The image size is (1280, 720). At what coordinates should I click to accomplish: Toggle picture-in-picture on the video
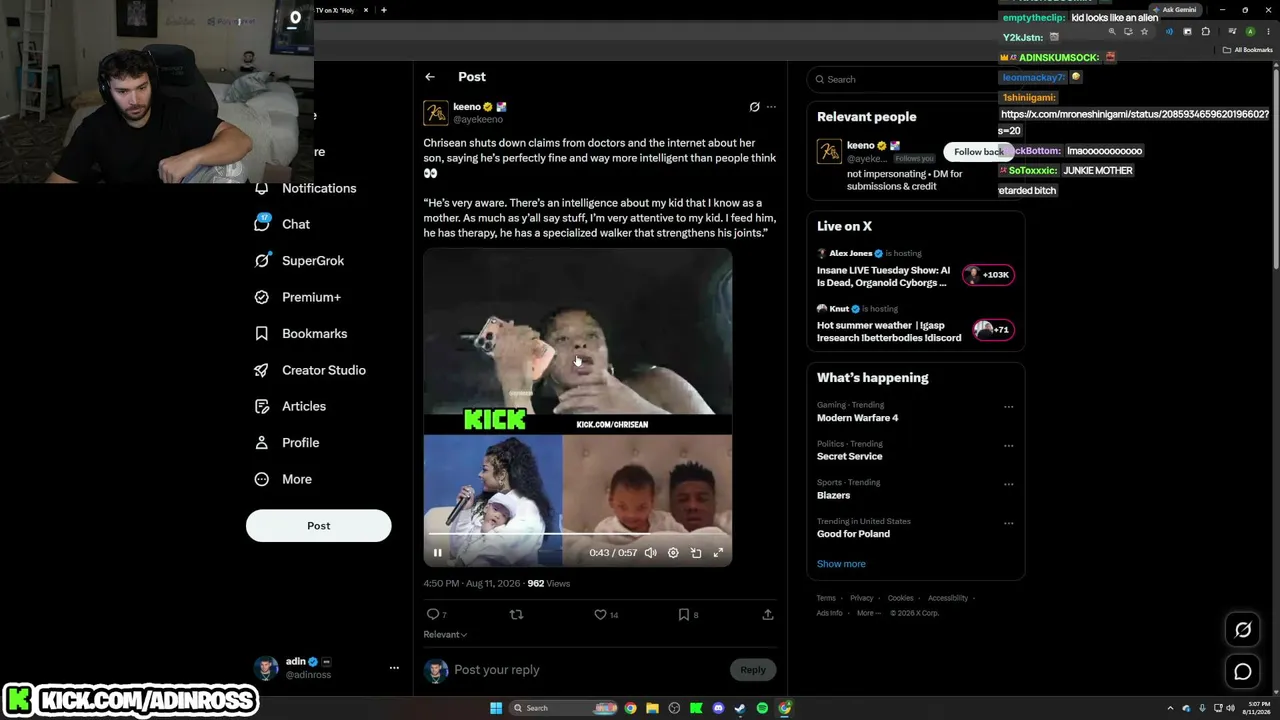point(696,553)
